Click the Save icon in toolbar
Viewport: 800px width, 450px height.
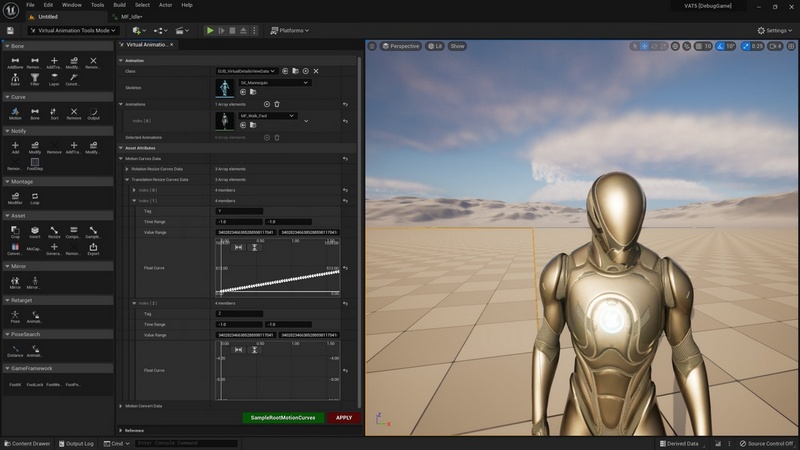12,31
